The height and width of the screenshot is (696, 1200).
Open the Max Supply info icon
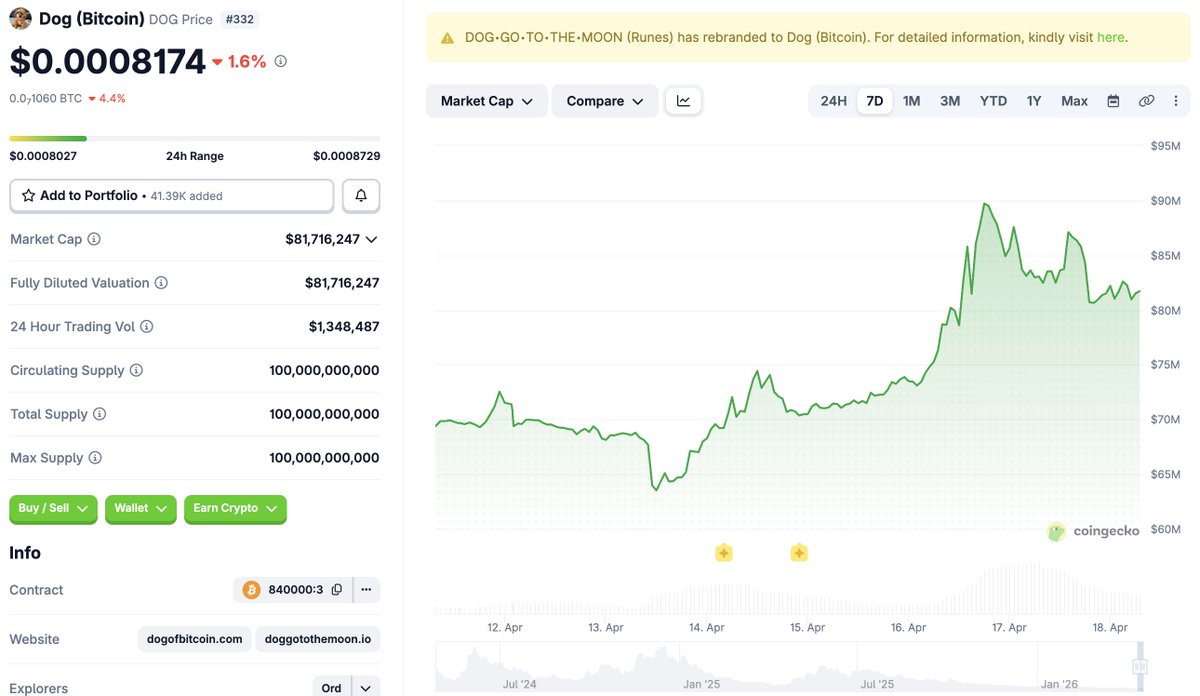95,458
